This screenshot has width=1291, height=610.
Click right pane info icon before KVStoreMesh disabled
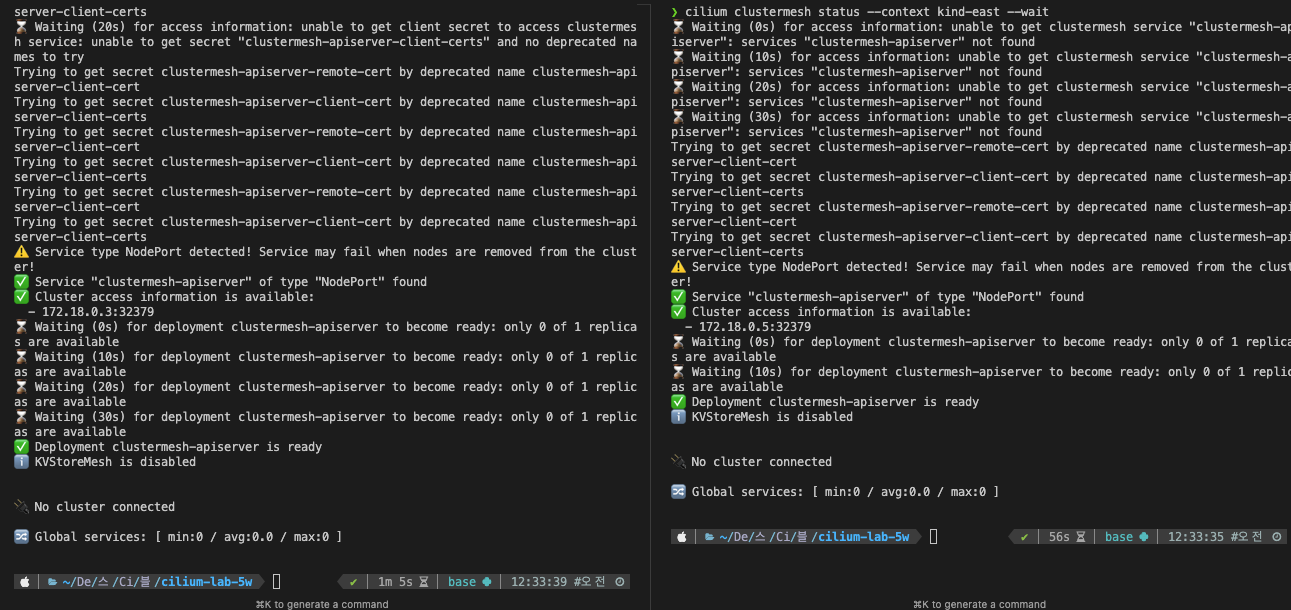click(x=678, y=417)
